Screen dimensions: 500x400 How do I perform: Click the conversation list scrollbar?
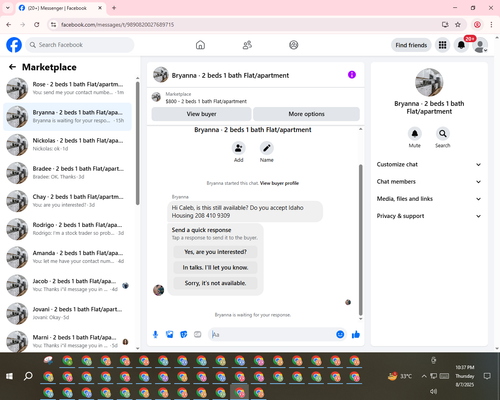point(137,143)
